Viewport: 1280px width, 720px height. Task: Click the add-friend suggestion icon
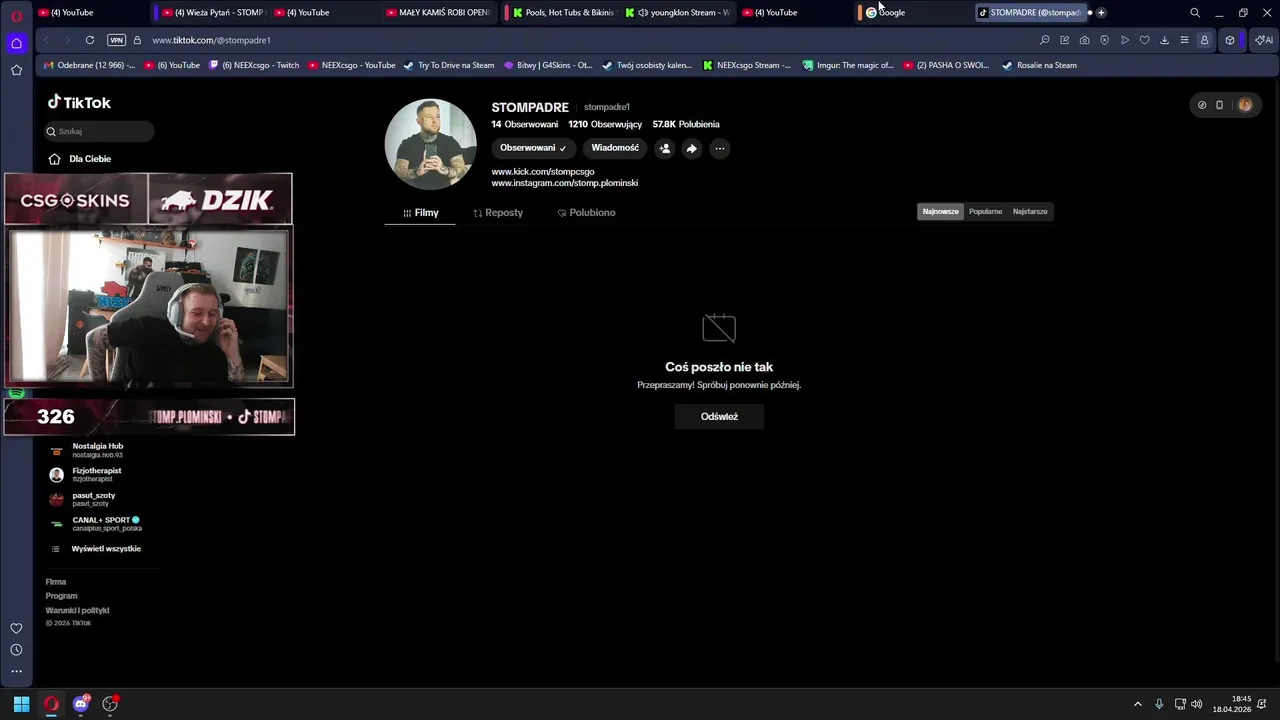[664, 148]
